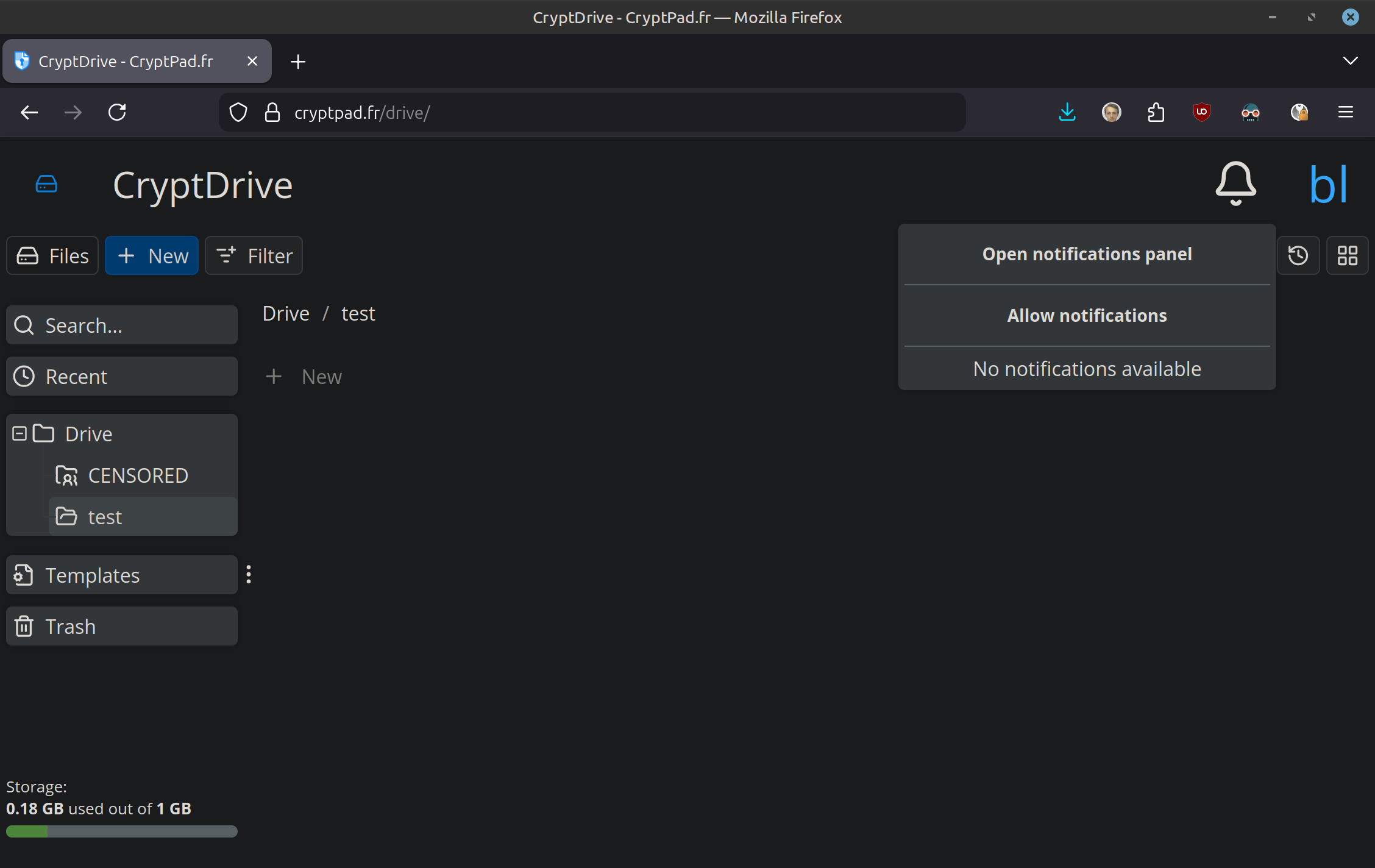The width and height of the screenshot is (1375, 868).
Task: Switch to grid view icon
Action: (x=1347, y=255)
